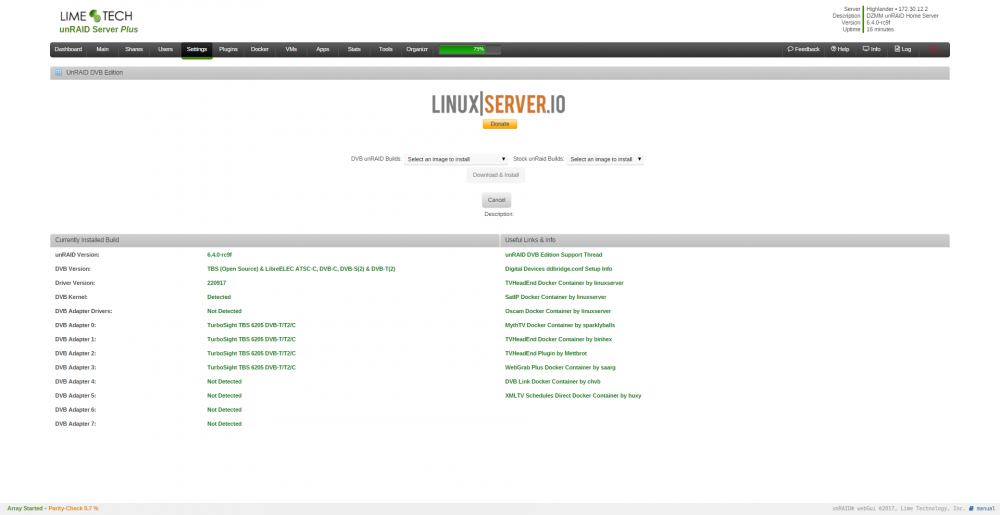Image resolution: width=1000 pixels, height=515 pixels.
Task: Click the 73% progress bar in the nav bar
Action: click(x=470, y=49)
